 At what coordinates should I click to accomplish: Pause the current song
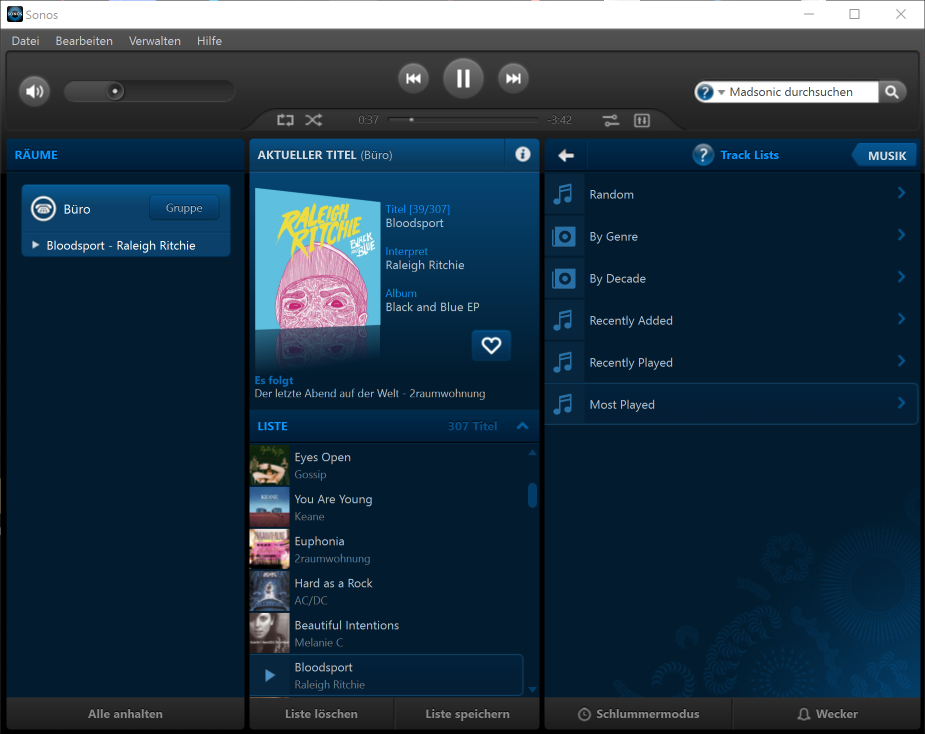(463, 79)
